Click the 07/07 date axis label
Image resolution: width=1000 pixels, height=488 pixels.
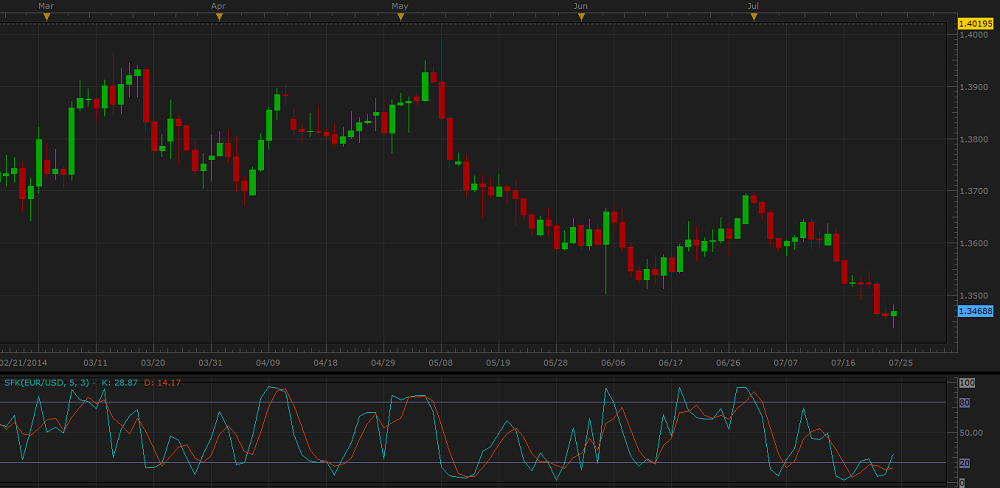pyautogui.click(x=786, y=362)
